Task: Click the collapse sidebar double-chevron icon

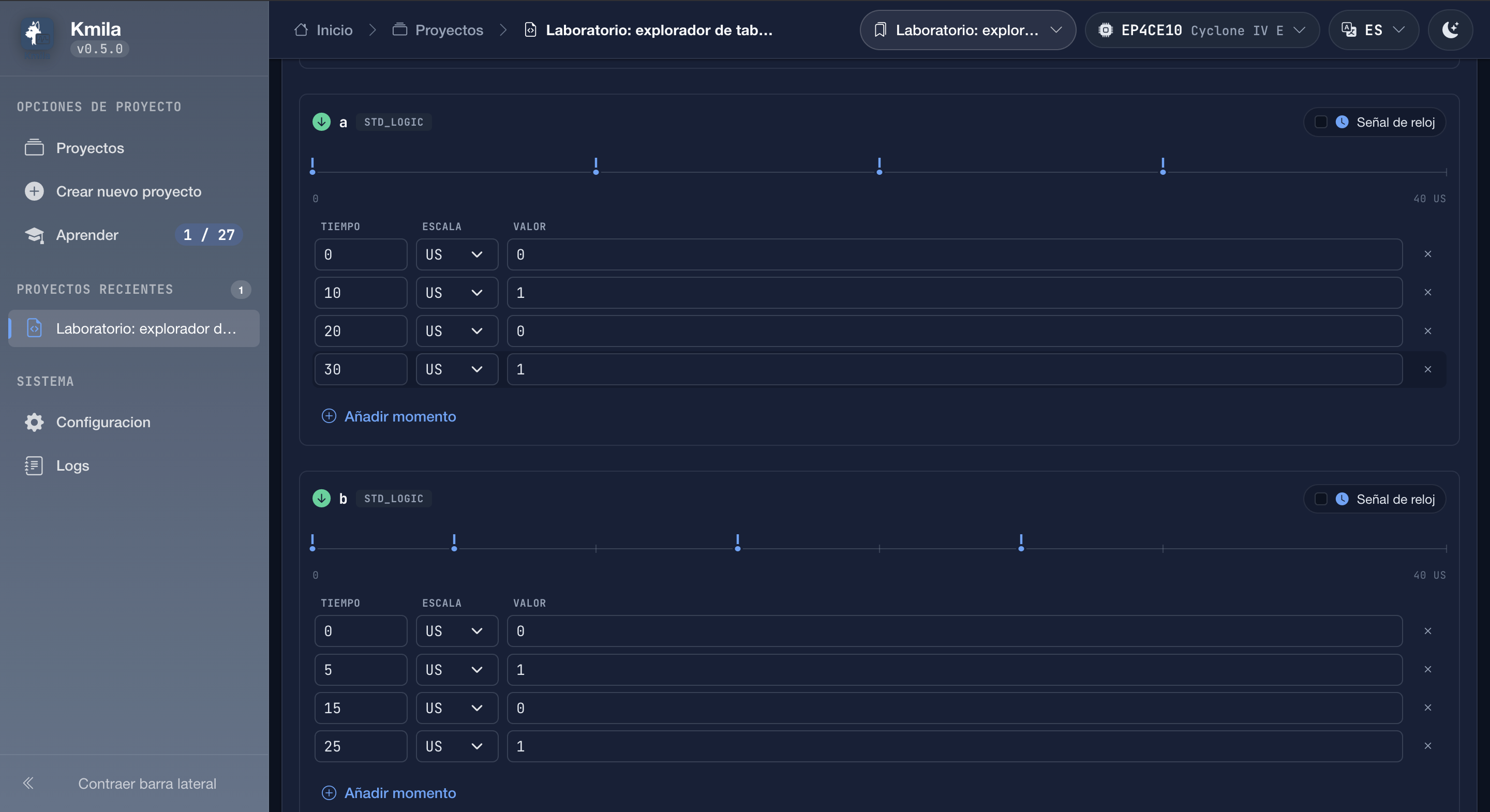Action: point(28,783)
